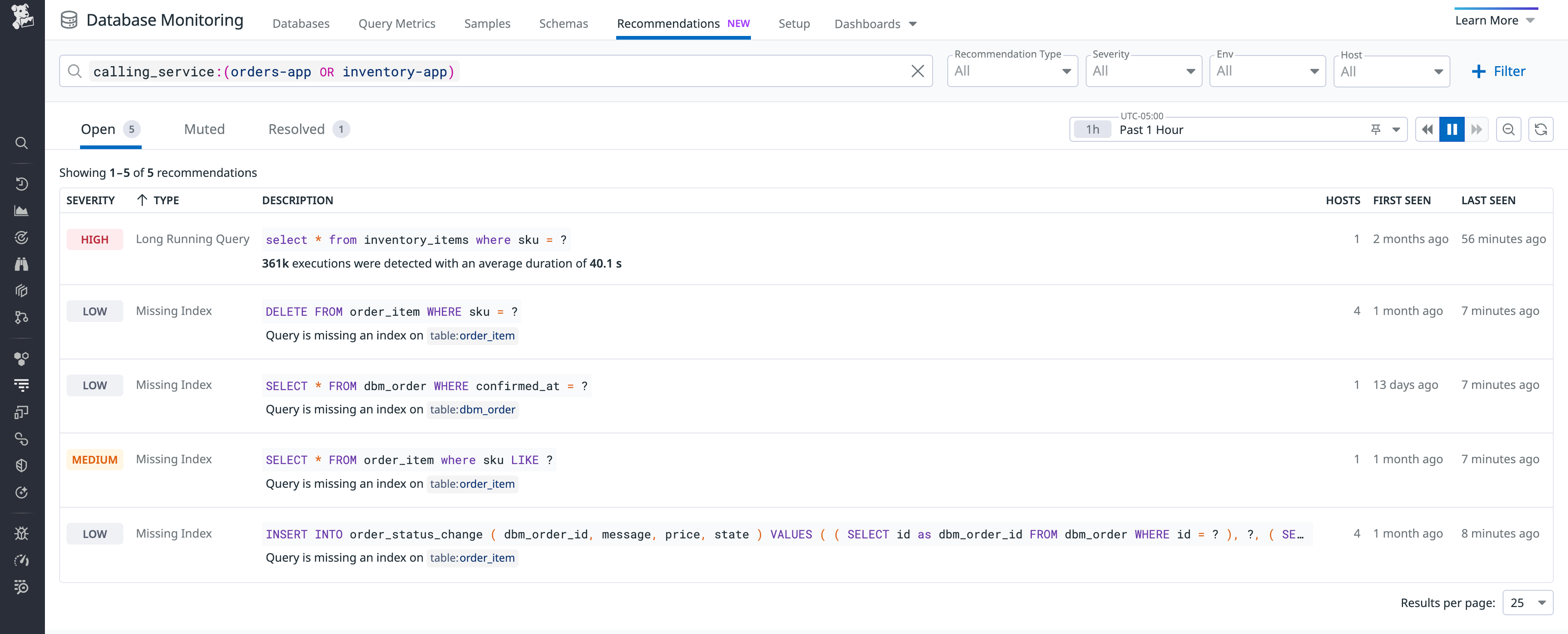Viewport: 1568px width, 634px height.
Task: Refresh the recommendations list
Action: 1541,130
